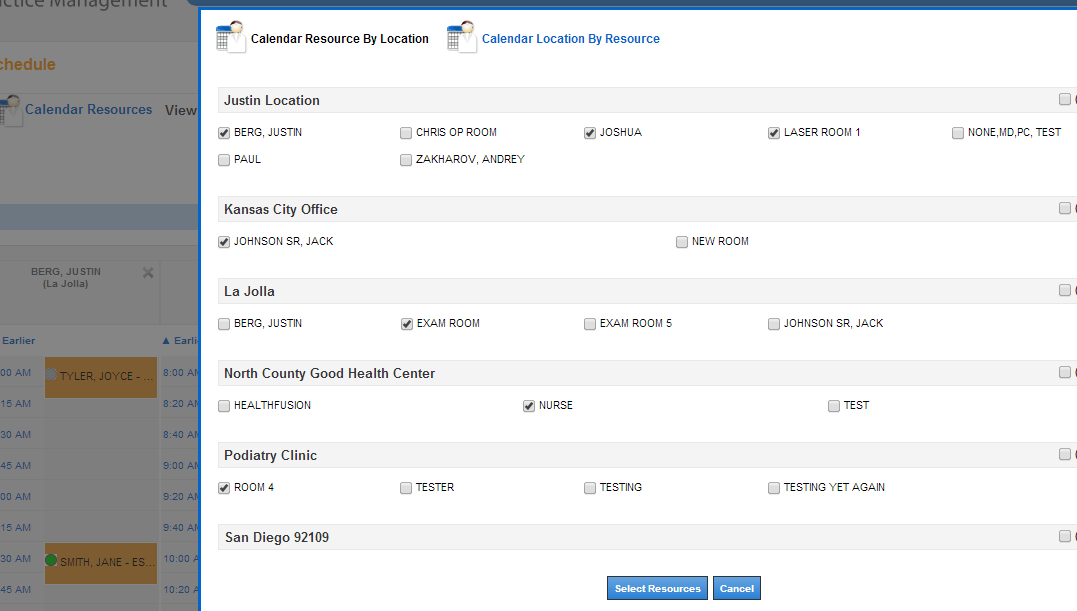Image resolution: width=1077 pixels, height=611 pixels.
Task: Click the green status dot on SMITH, JANE appointment
Action: (51, 561)
